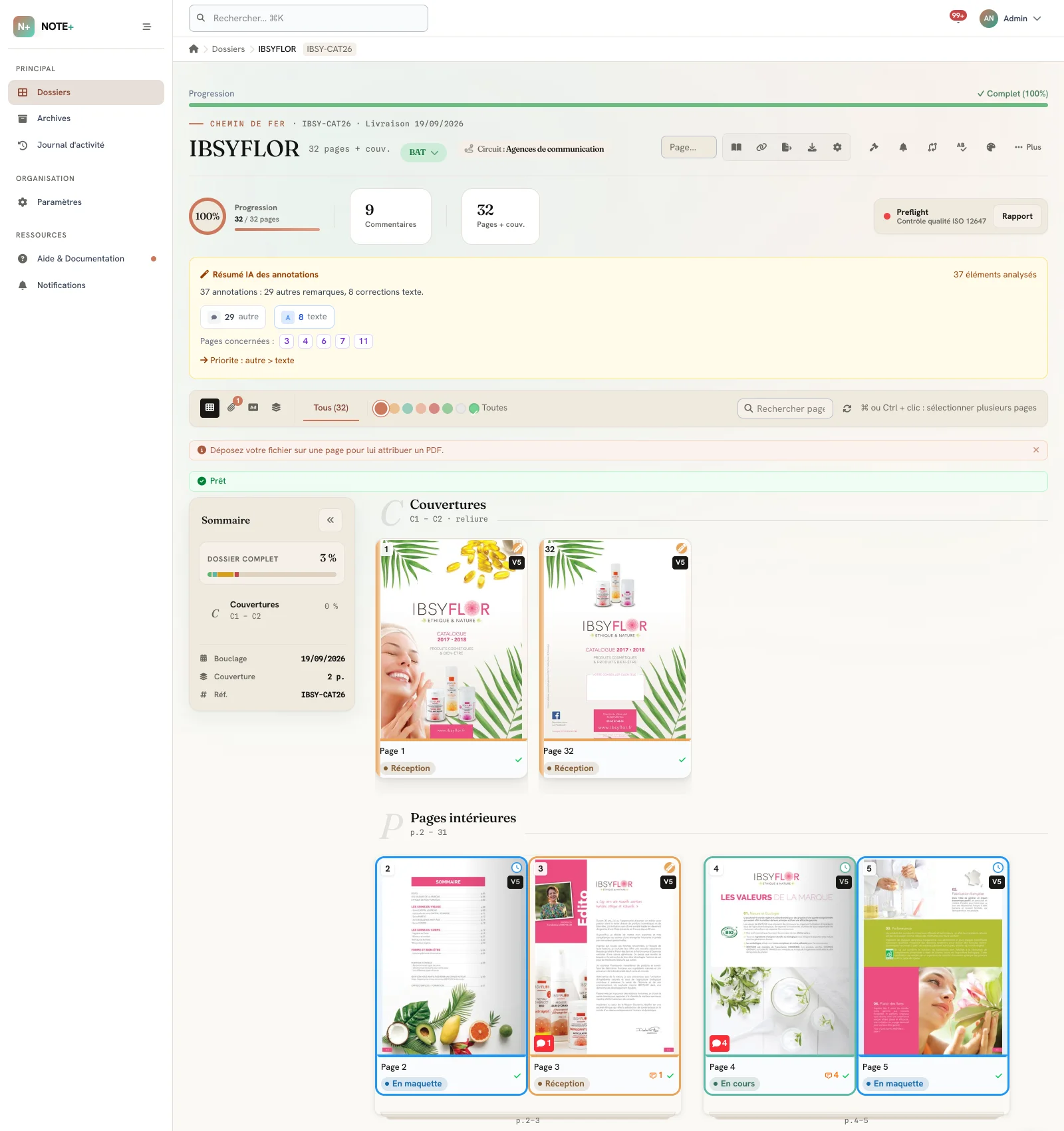
Task: Open the Page 4 valeurs thumbnail
Action: coord(779,957)
